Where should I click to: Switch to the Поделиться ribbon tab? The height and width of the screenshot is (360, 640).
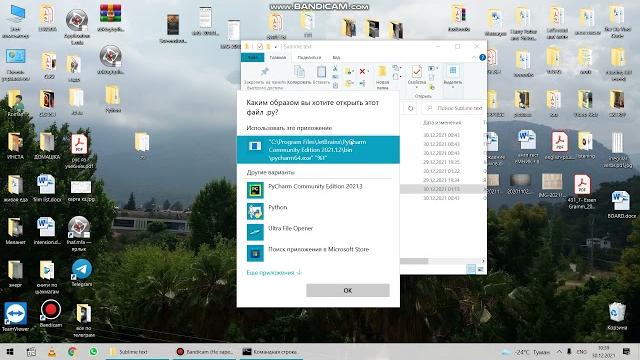pos(309,58)
